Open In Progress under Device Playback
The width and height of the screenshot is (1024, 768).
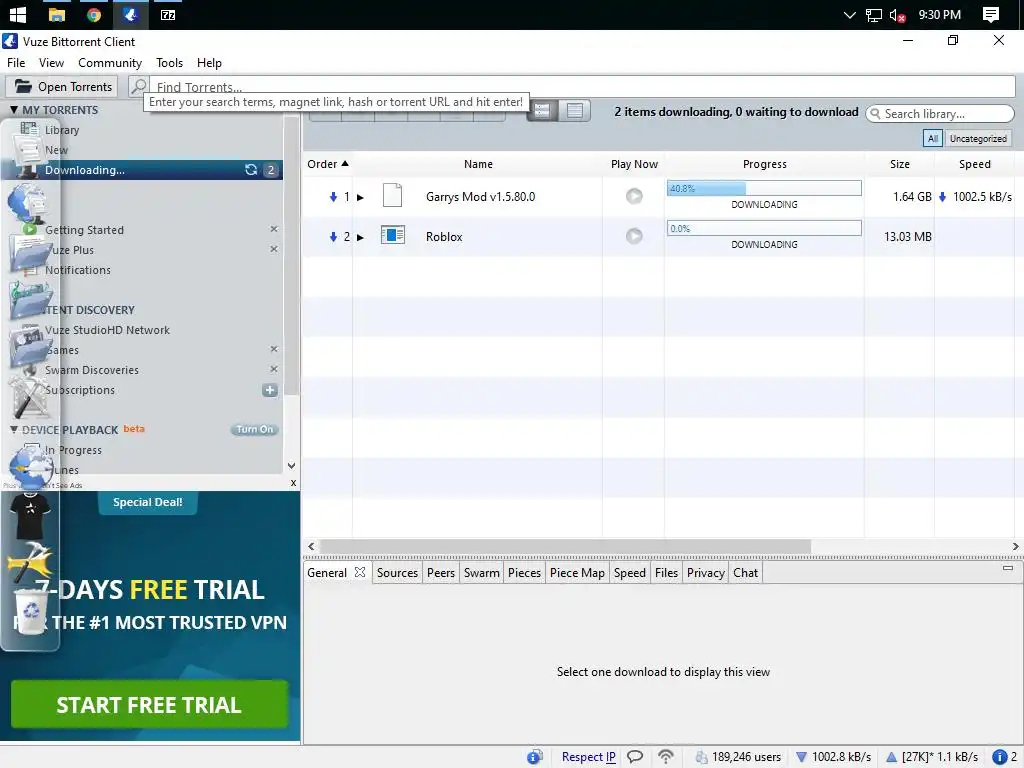click(x=73, y=450)
